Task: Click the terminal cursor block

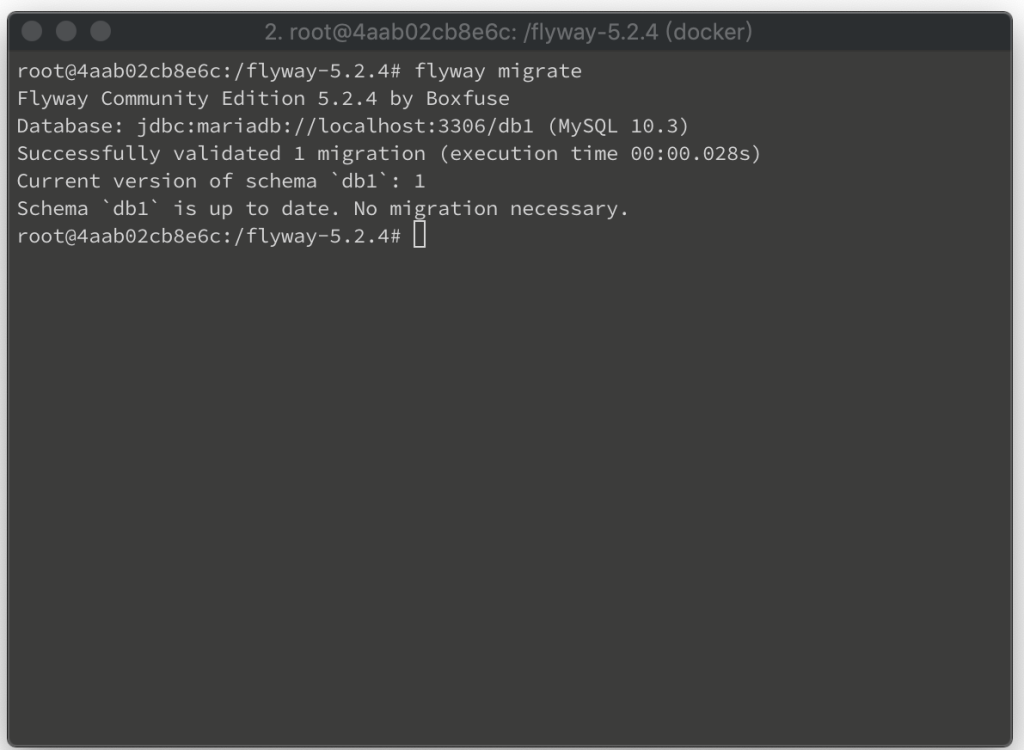Action: coord(419,235)
